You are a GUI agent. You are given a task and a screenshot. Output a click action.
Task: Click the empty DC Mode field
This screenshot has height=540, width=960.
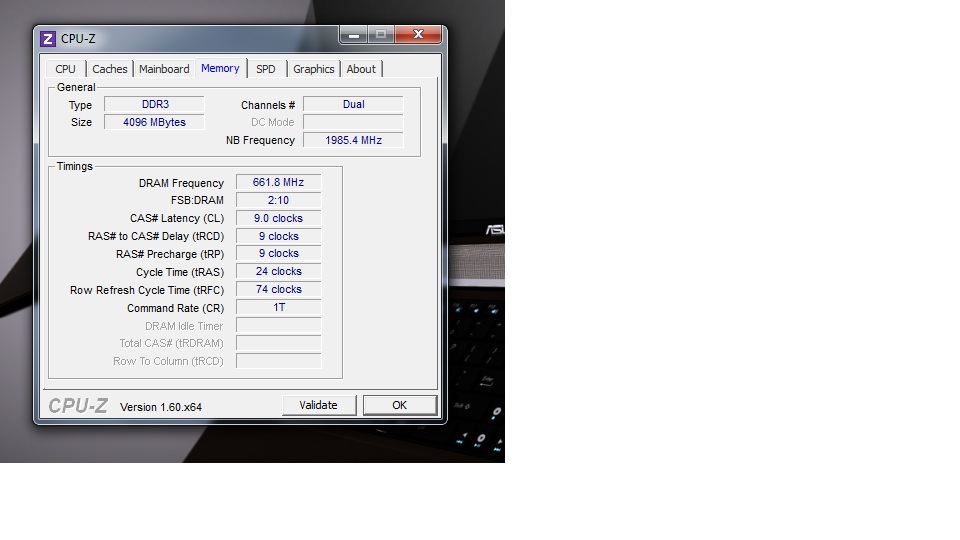353,122
